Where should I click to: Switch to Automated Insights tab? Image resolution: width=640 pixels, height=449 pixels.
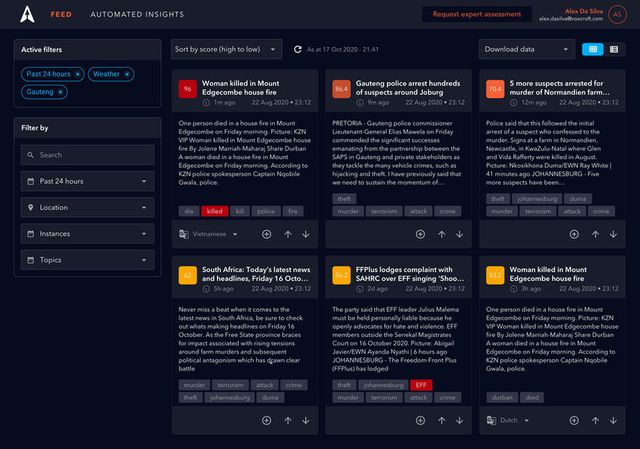[137, 14]
